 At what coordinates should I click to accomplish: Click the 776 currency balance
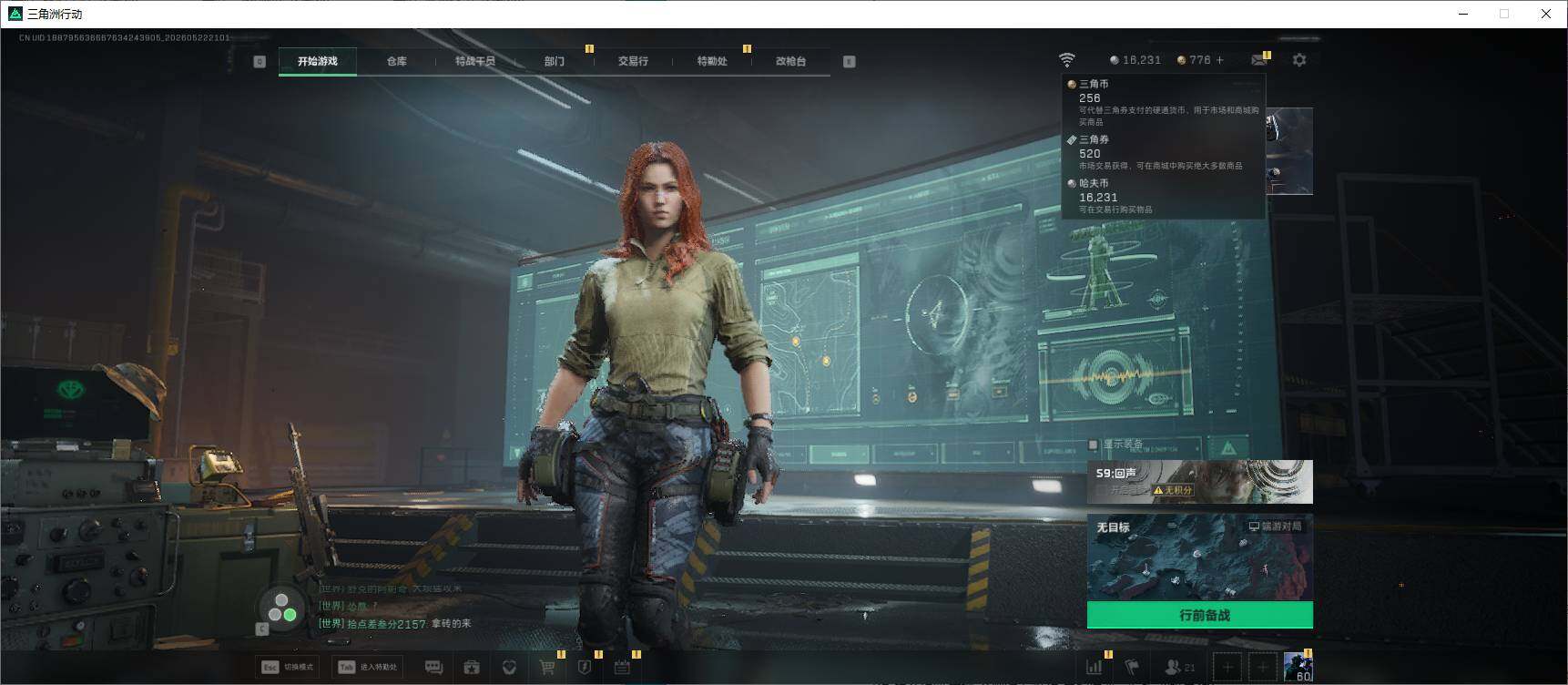pyautogui.click(x=1194, y=60)
